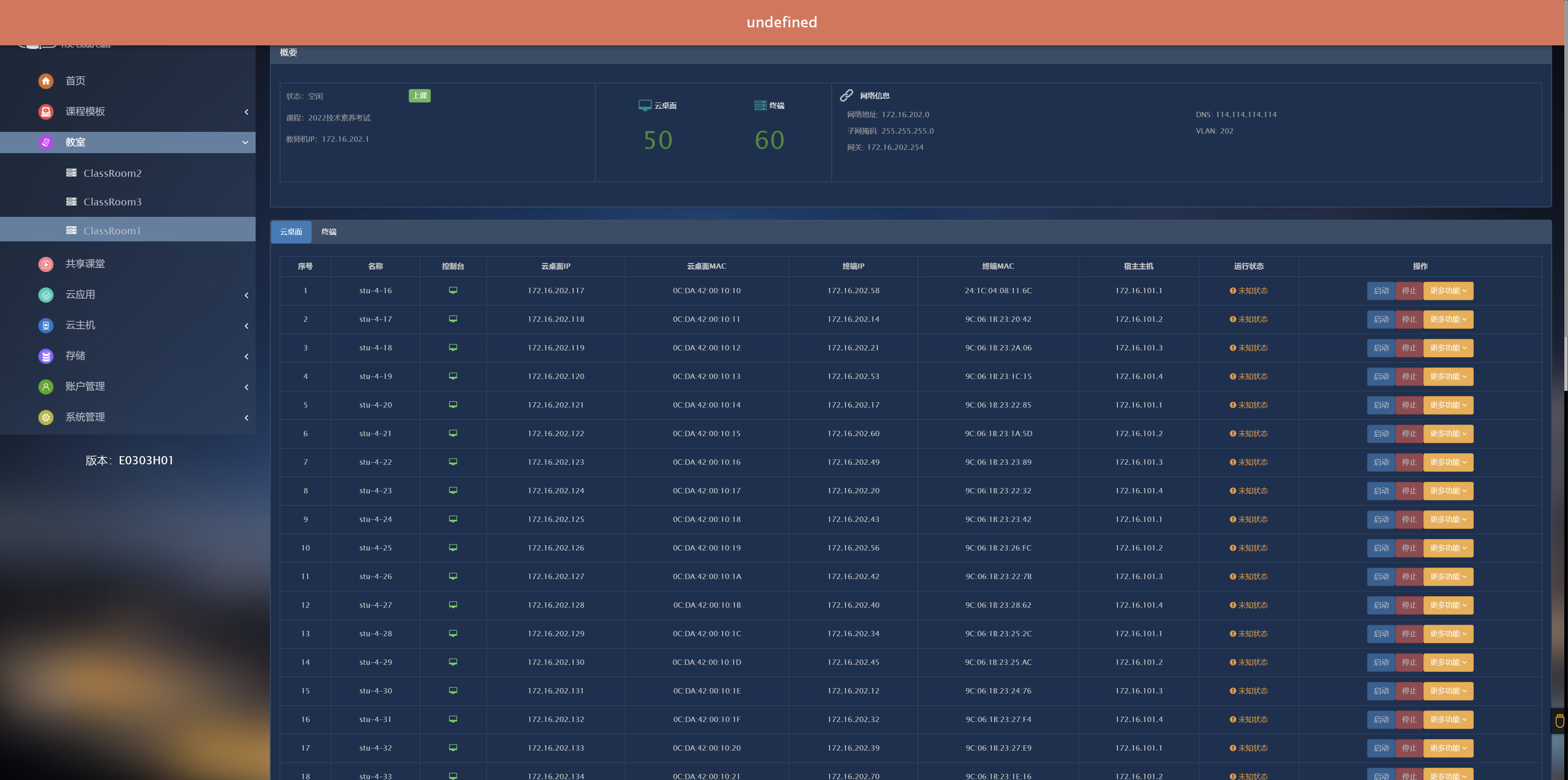Image resolution: width=1568 pixels, height=780 pixels.
Task: Collapse the classroom (教室) menu section
Action: [245, 143]
